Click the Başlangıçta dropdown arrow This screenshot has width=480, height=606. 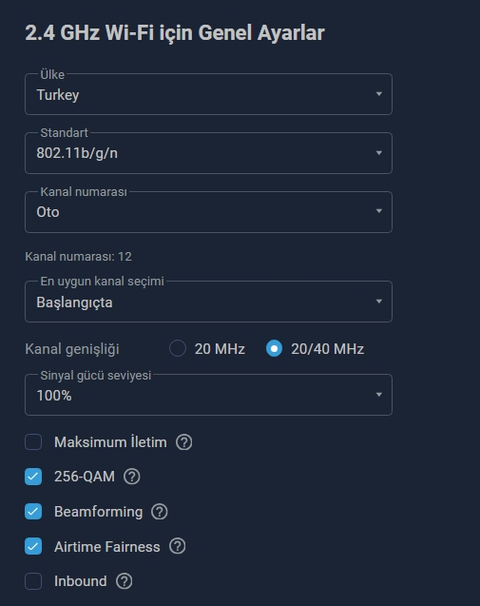pyautogui.click(x=379, y=301)
